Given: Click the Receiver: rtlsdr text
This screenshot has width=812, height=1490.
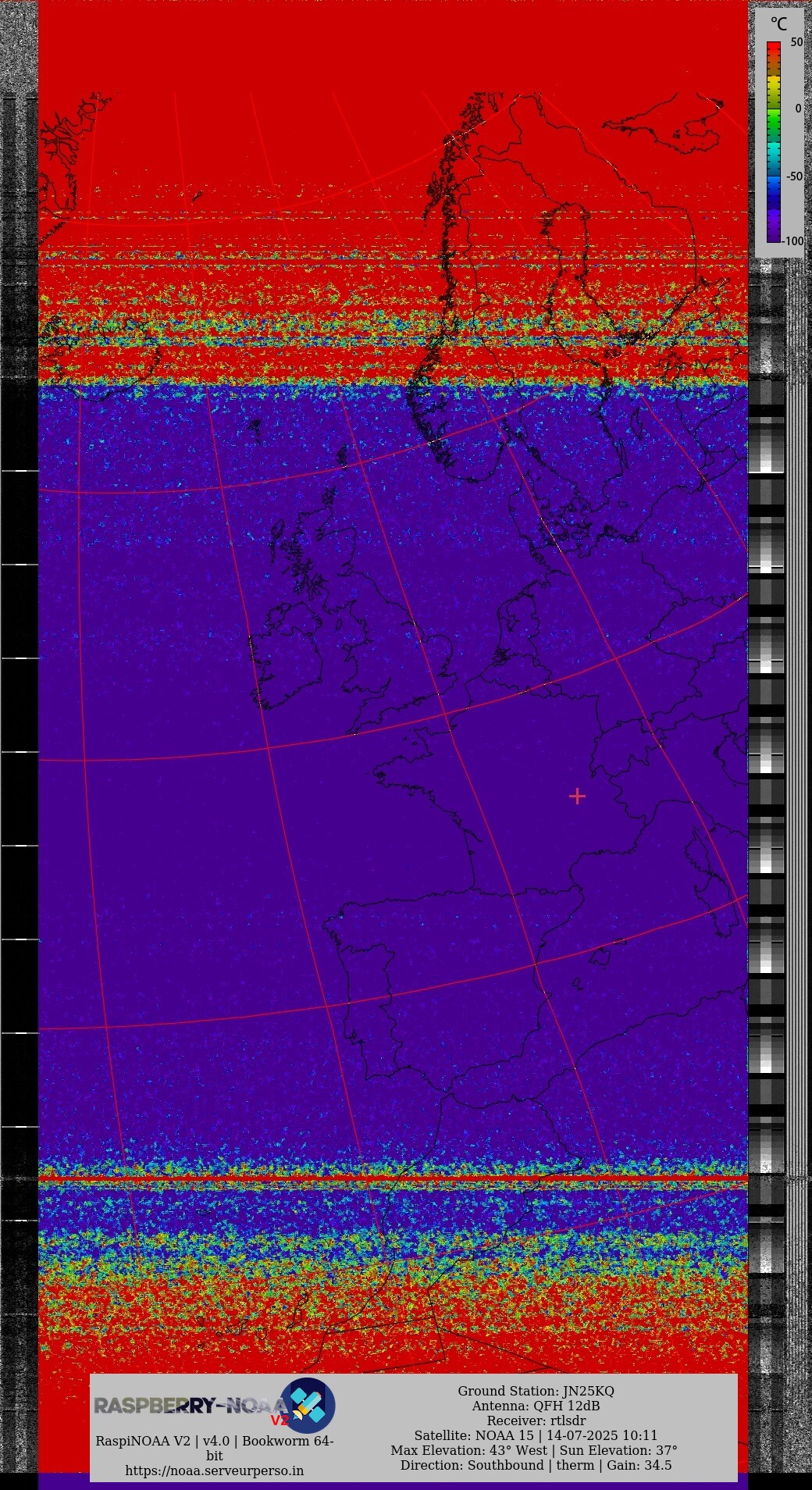Looking at the screenshot, I should tap(536, 1420).
